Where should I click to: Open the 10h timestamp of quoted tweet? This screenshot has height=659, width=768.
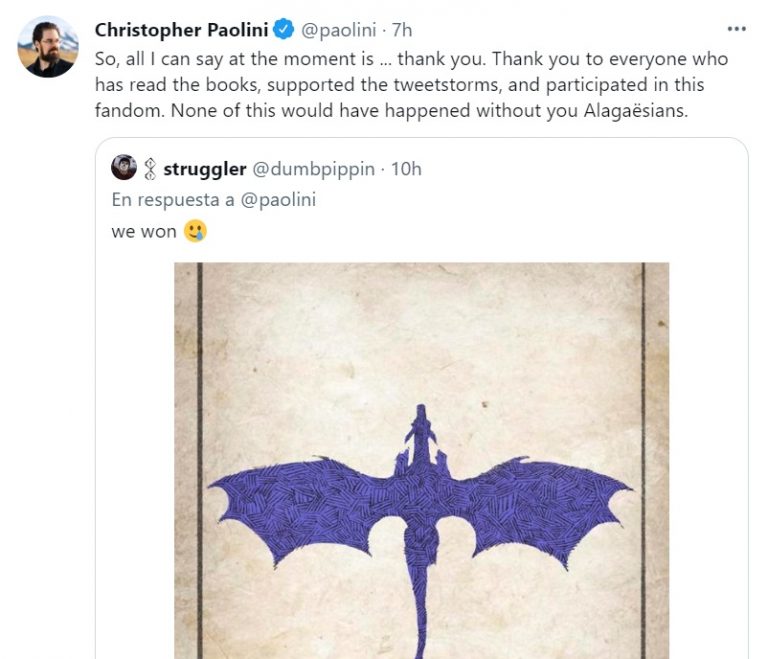click(406, 169)
